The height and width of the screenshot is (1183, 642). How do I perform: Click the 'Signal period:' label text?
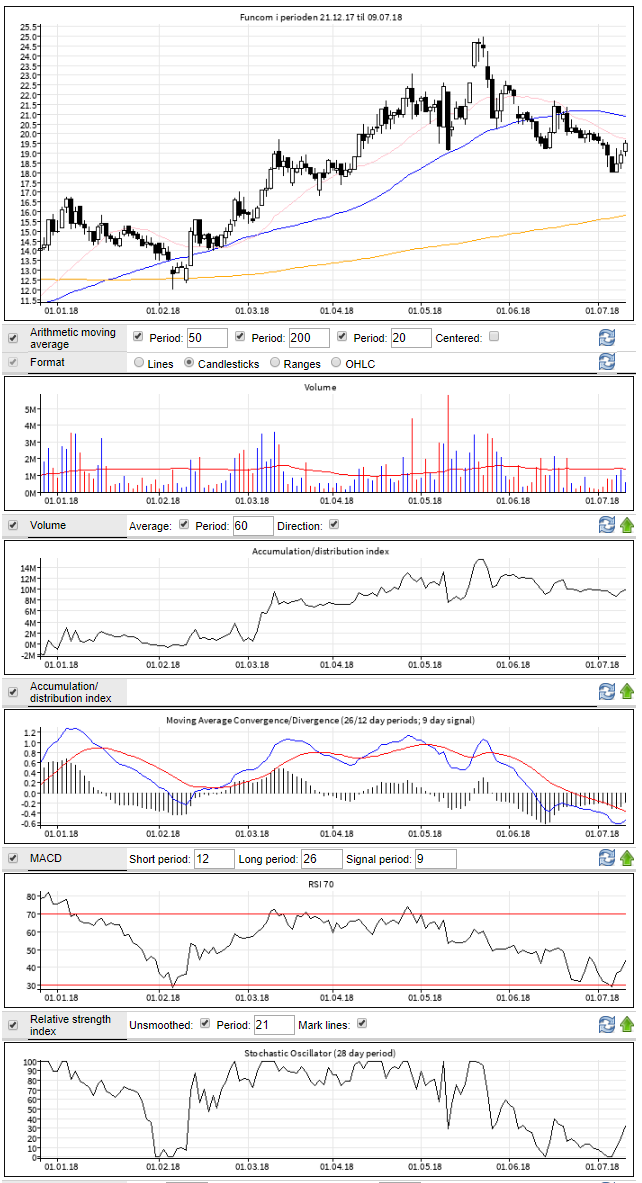379,859
